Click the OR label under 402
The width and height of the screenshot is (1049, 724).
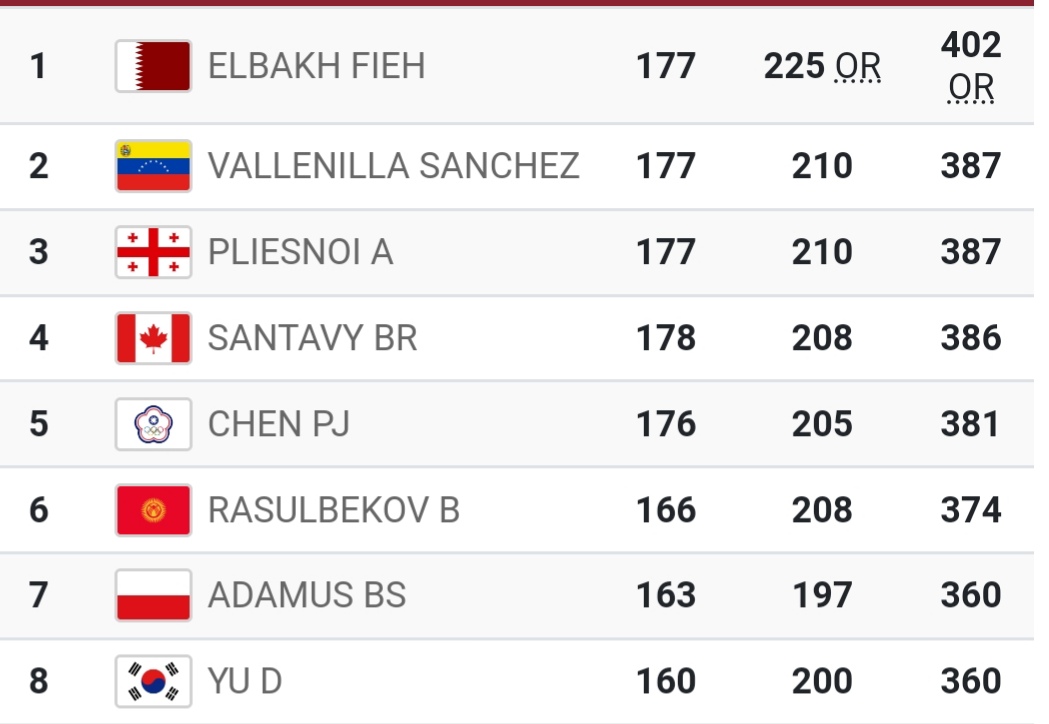(971, 90)
